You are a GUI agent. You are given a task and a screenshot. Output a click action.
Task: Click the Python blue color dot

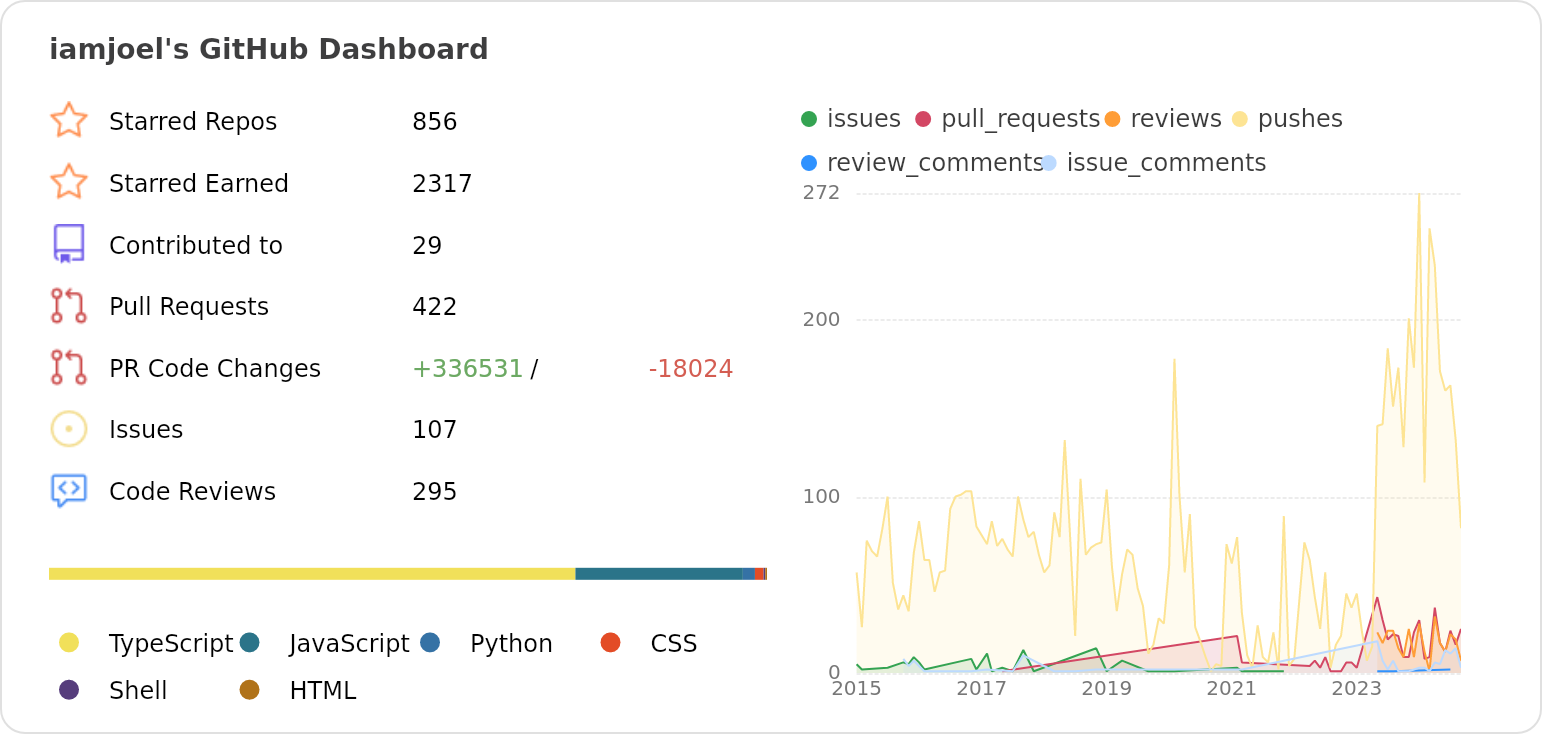(x=430, y=643)
